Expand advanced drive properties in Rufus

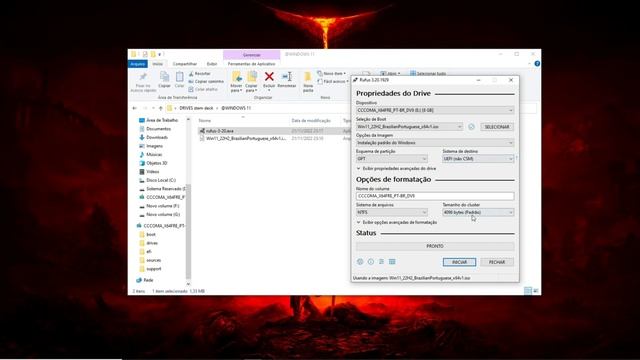click(x=396, y=169)
